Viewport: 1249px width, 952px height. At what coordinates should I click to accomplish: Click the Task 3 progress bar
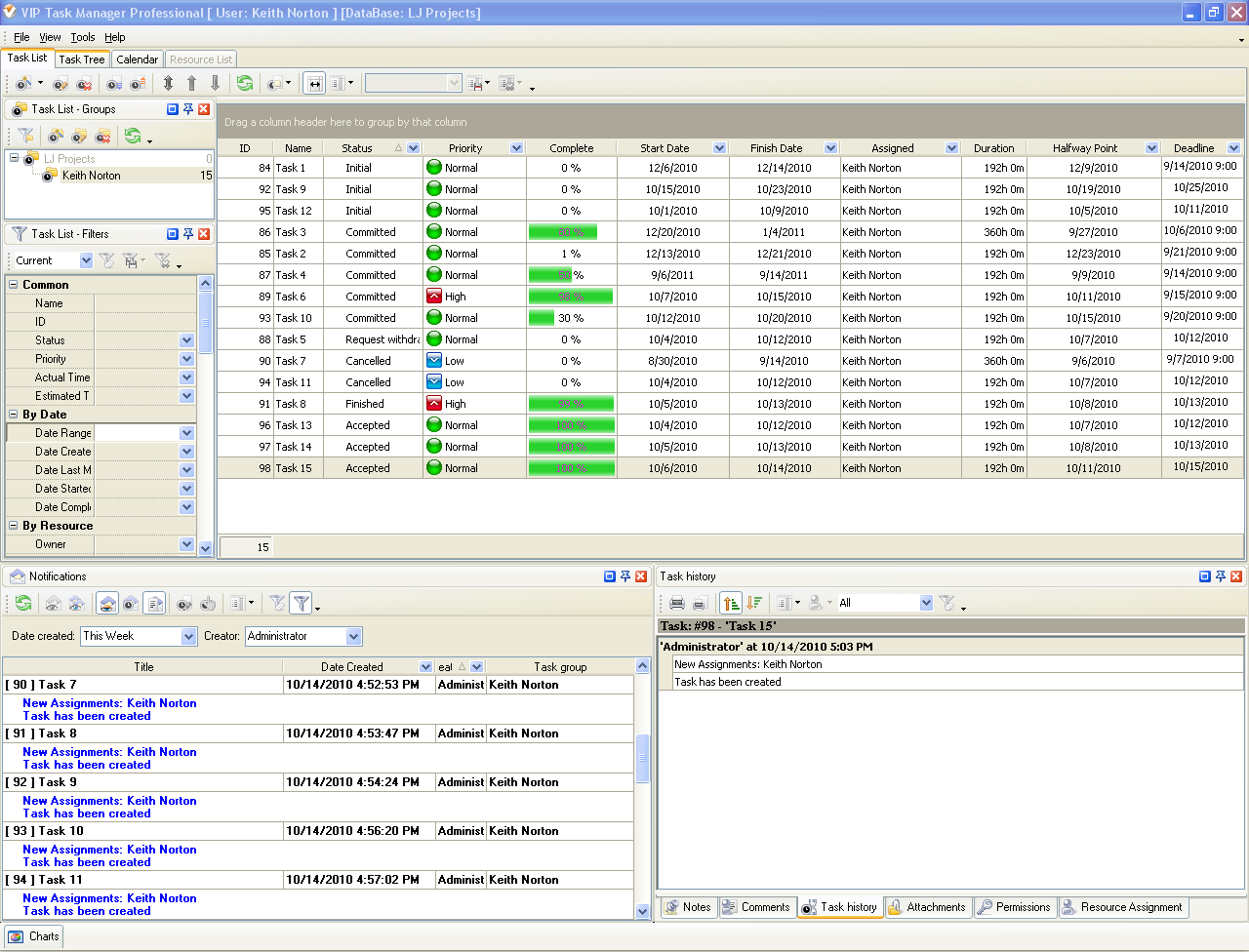tap(562, 232)
